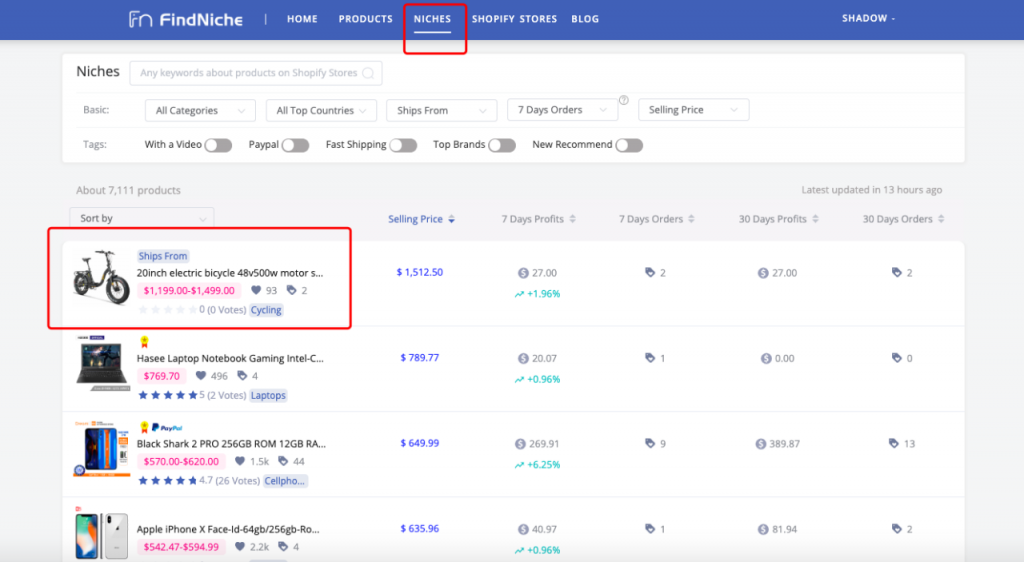Click the Laptops category tag

(268, 396)
